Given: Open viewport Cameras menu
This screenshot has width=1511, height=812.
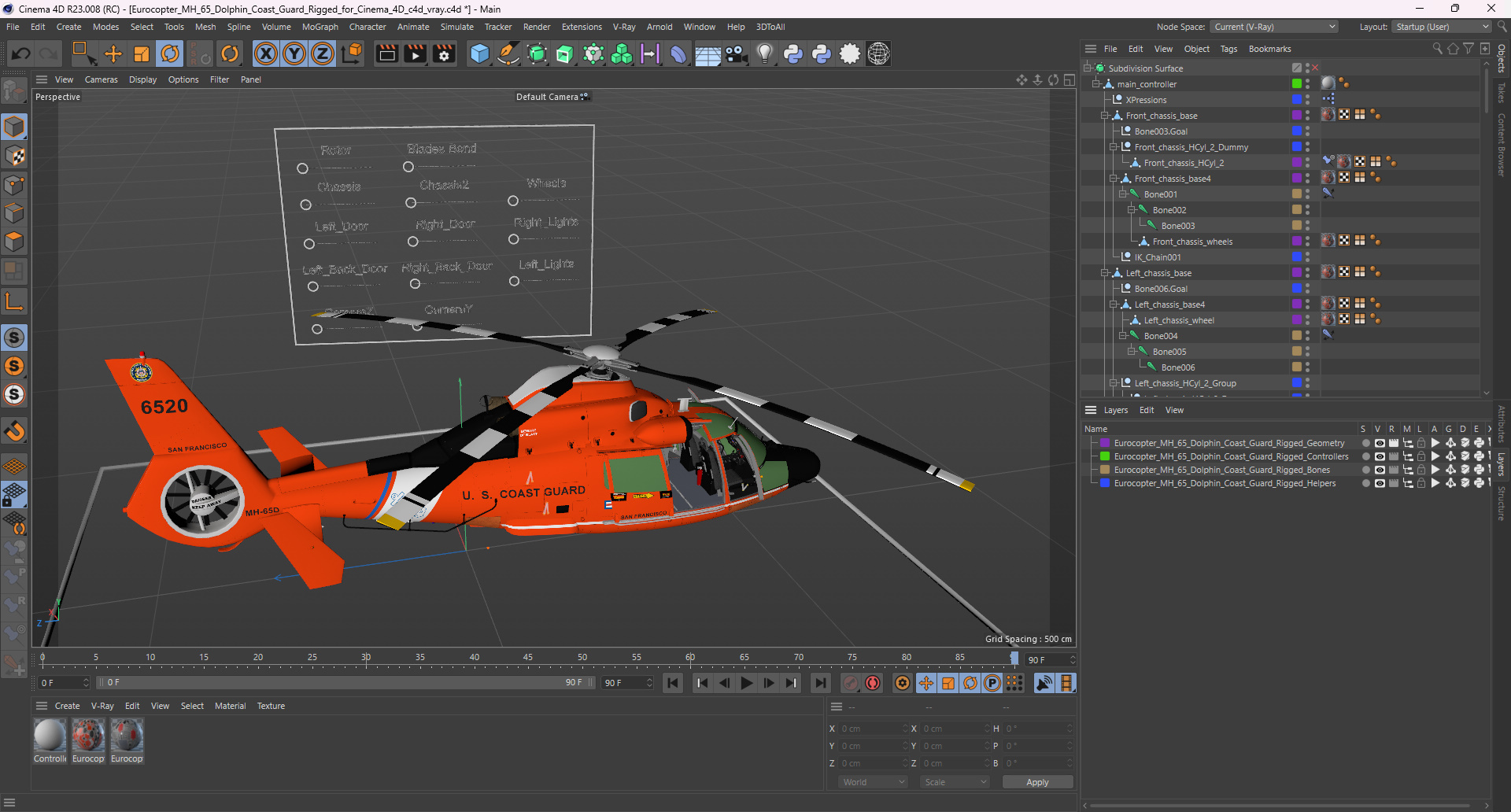Looking at the screenshot, I should [102, 79].
